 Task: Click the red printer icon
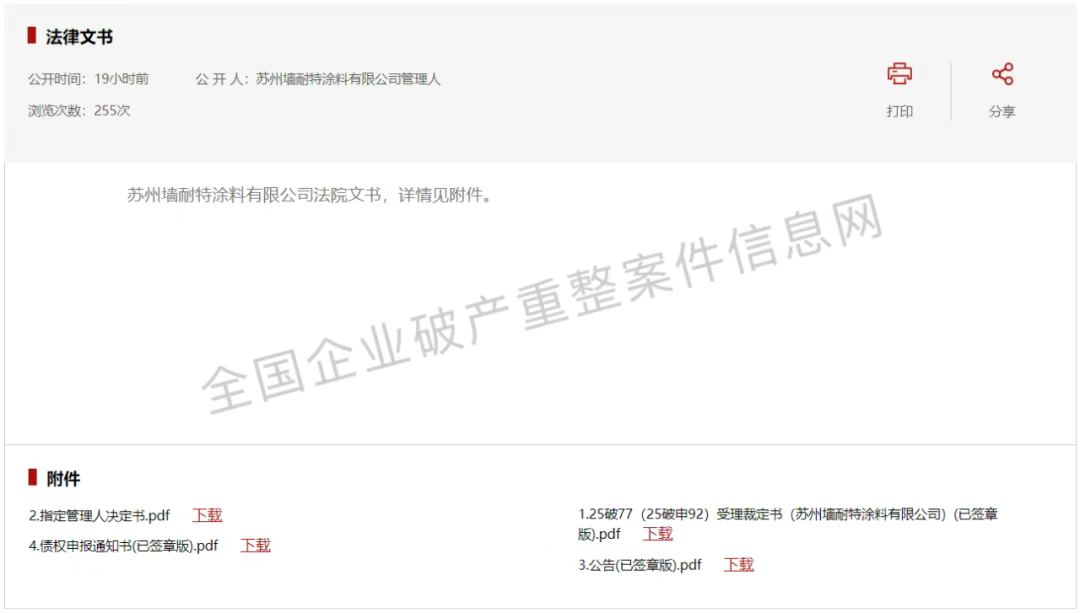tap(899, 74)
